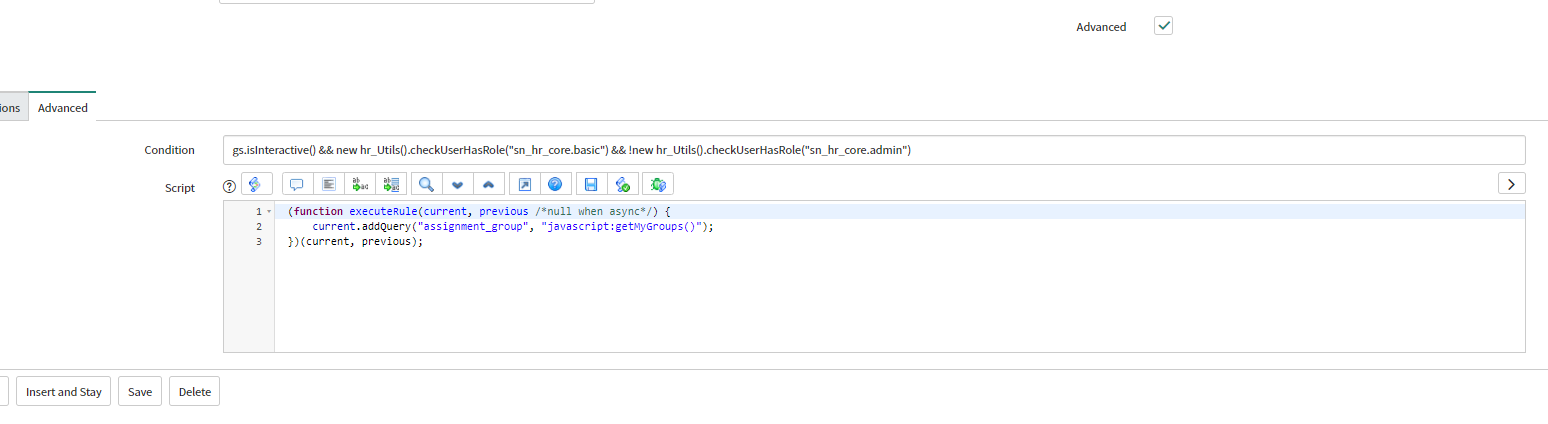Click the })(current, previous); code on line 3
The width and height of the screenshot is (1548, 424).
pos(355,242)
